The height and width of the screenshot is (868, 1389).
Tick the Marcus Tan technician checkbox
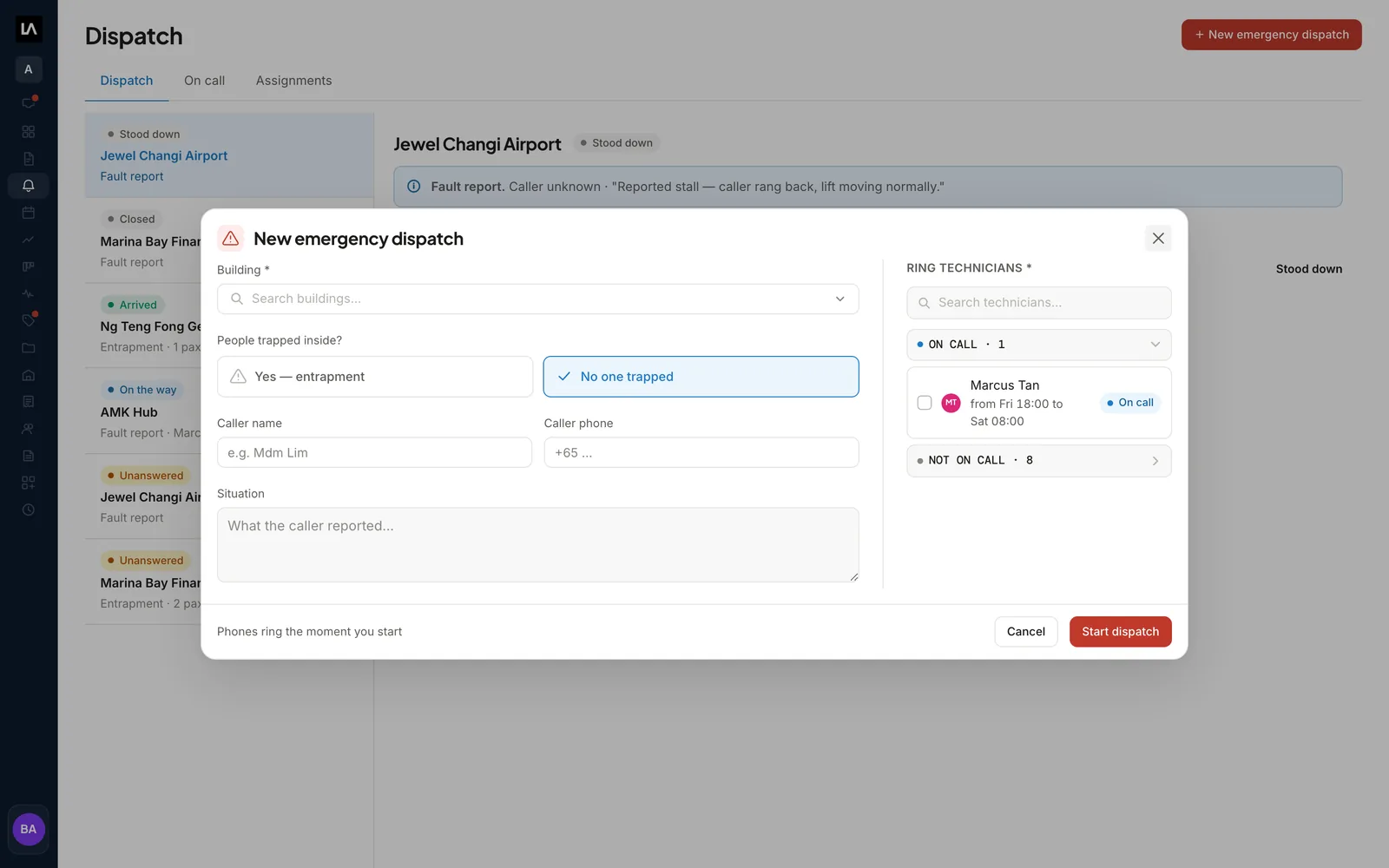point(925,403)
